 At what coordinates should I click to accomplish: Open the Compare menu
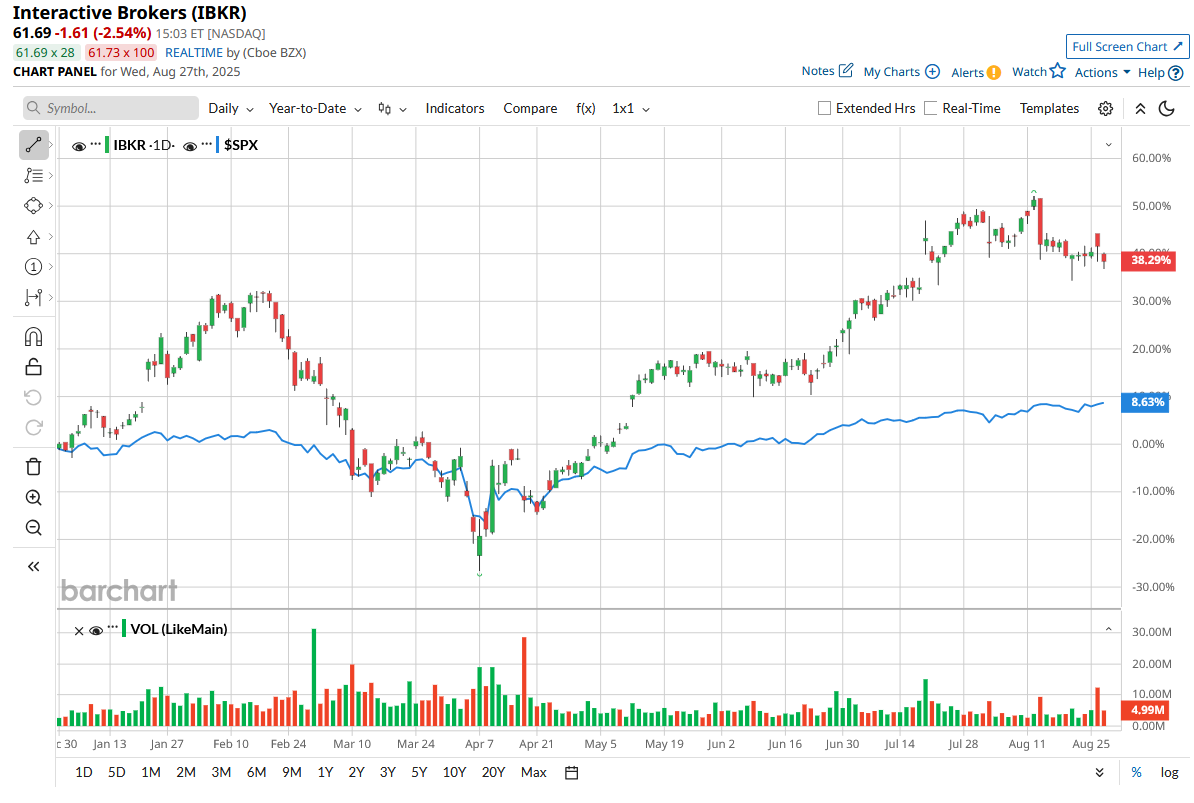point(530,109)
